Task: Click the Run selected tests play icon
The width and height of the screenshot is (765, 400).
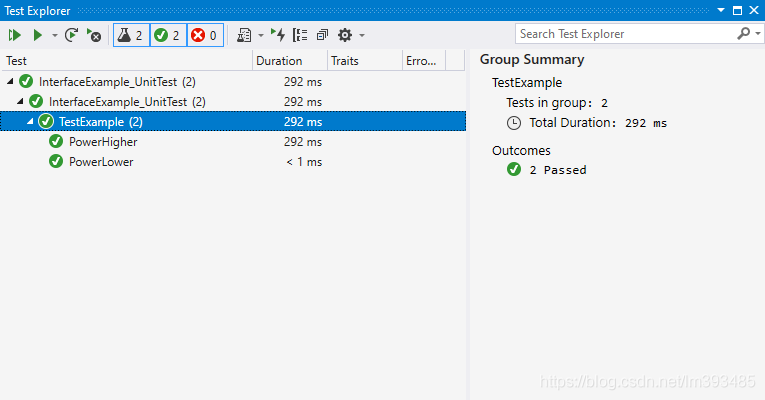Action: (38, 35)
